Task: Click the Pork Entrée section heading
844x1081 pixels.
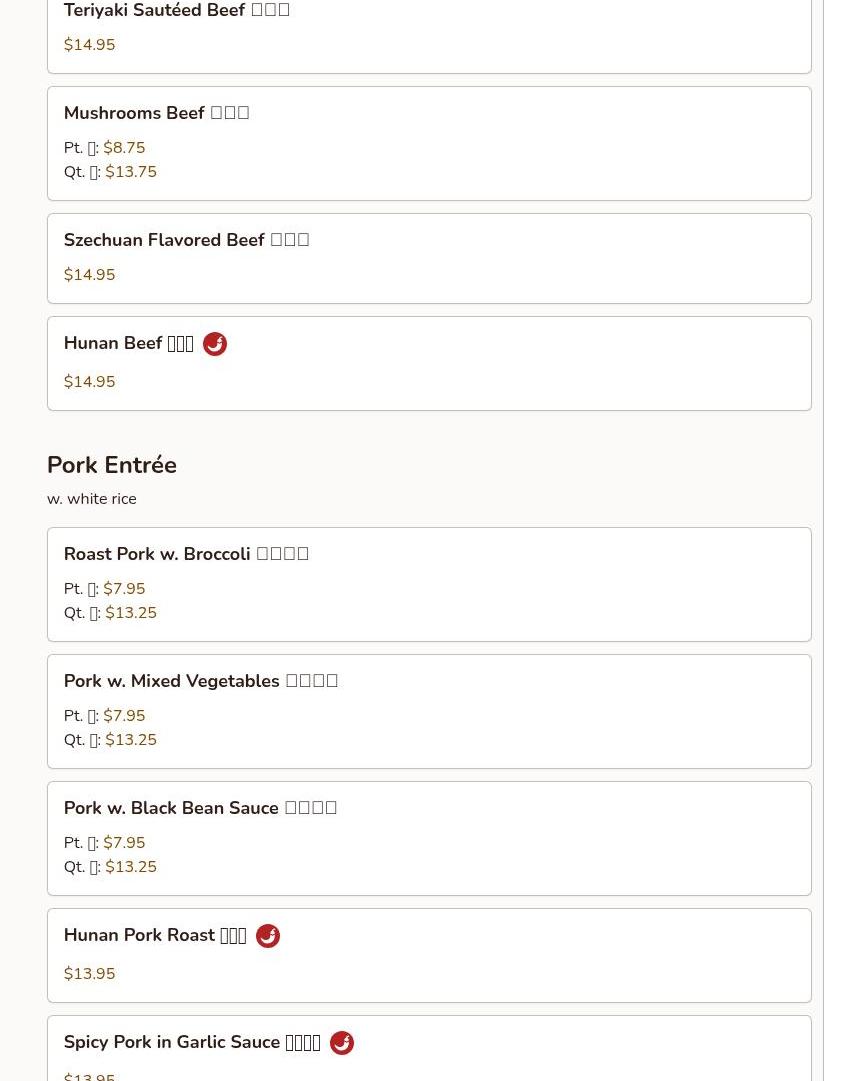Action: point(112,465)
